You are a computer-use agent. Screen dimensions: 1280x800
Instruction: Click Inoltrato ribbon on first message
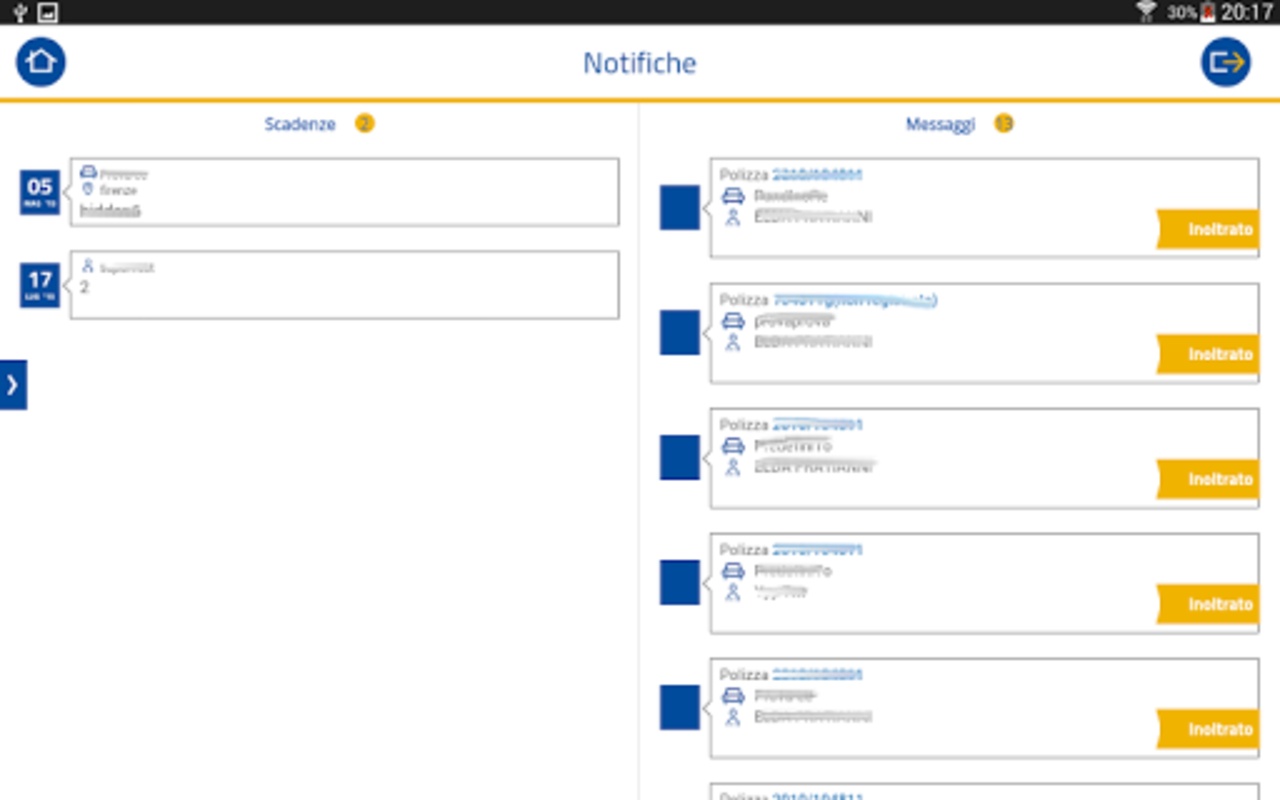point(1208,229)
